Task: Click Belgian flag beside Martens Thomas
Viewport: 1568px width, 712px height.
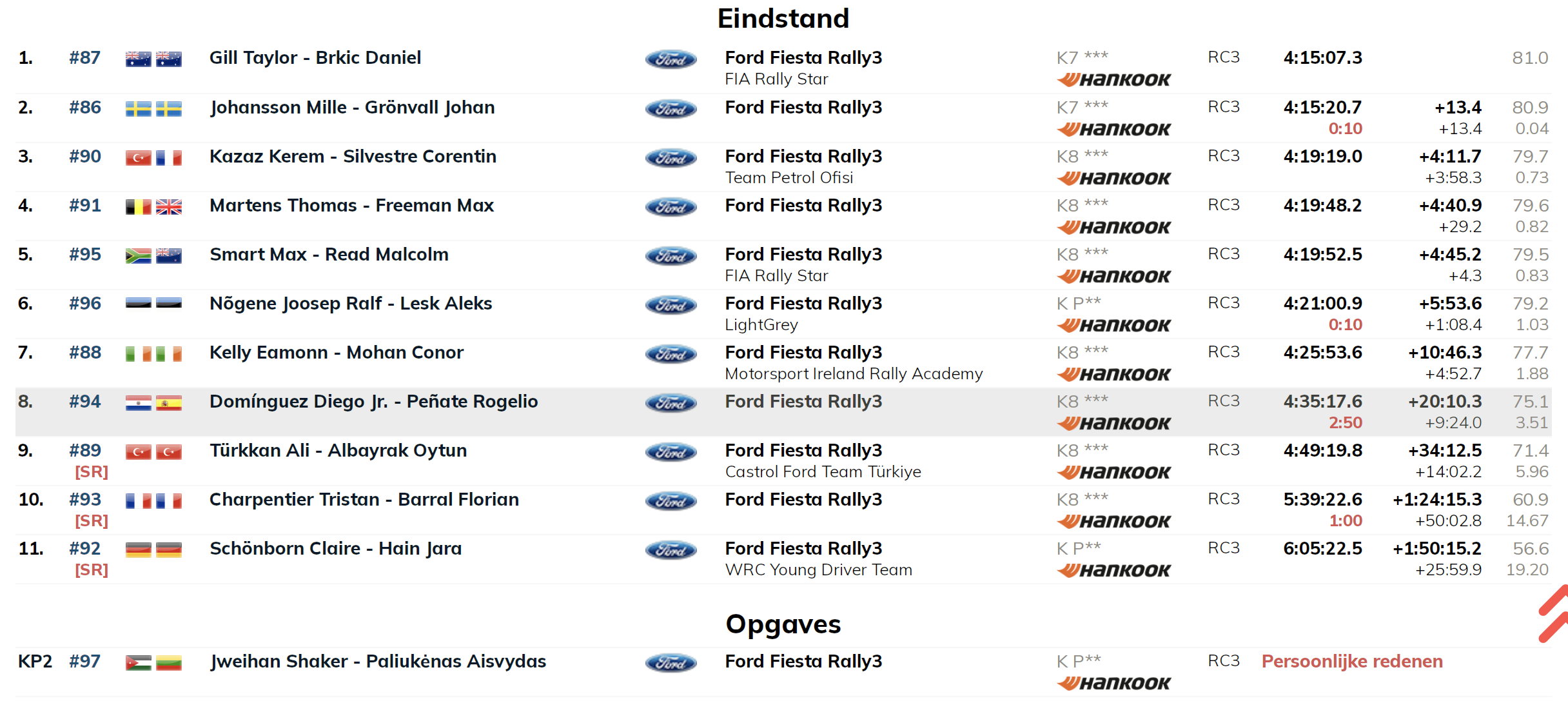Action: click(138, 207)
